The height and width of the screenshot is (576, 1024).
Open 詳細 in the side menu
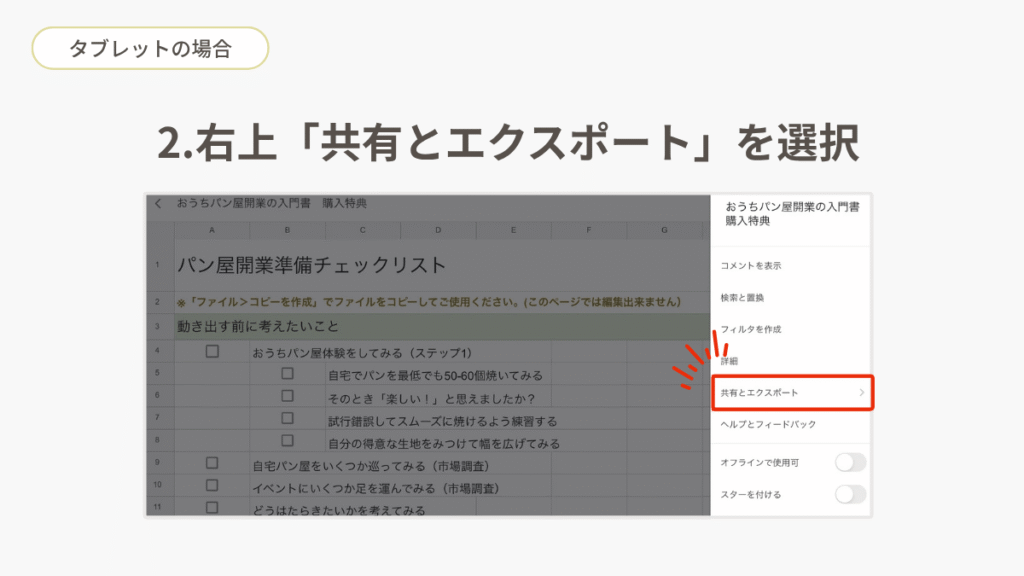[729, 361]
